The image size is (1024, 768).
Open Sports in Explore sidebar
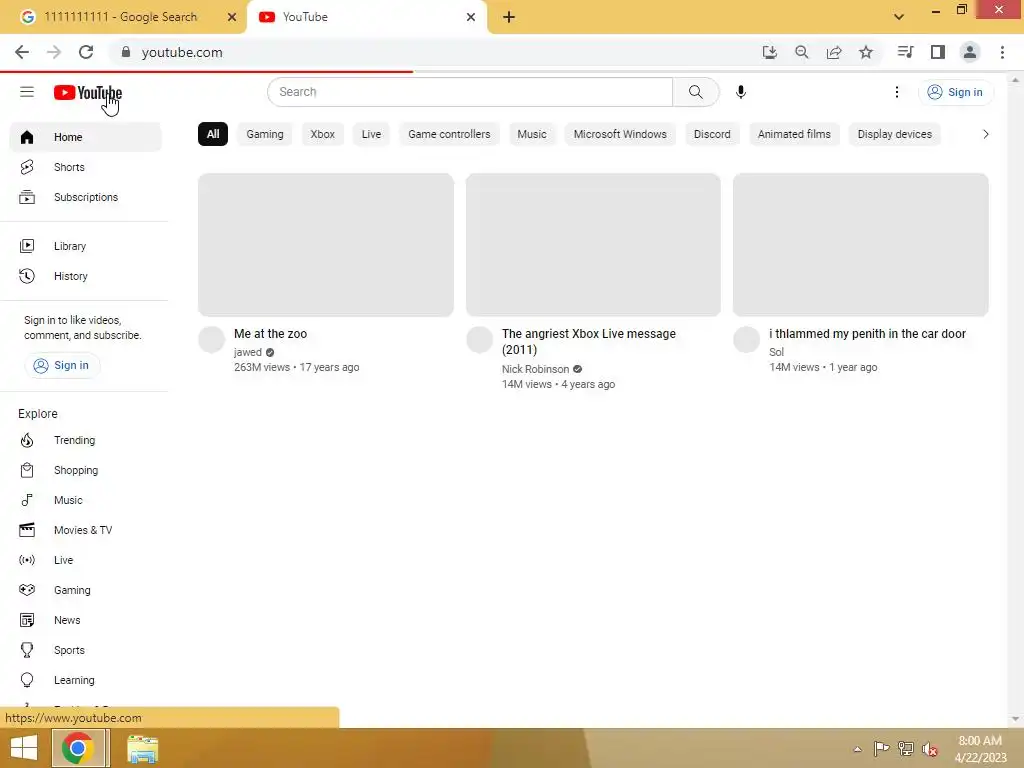tap(86, 650)
